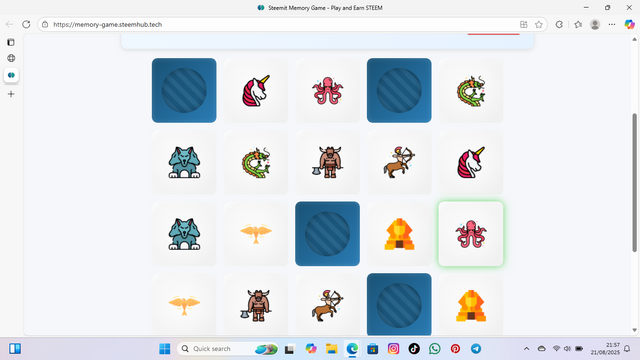640x360 pixels.
Task: Tap centaur card between minotaur and face-down card
Action: [327, 304]
